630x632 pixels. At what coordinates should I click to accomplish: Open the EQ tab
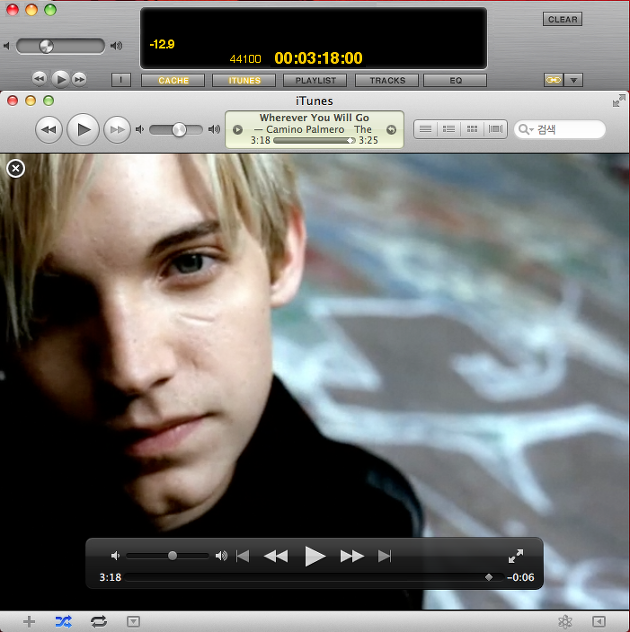point(455,80)
